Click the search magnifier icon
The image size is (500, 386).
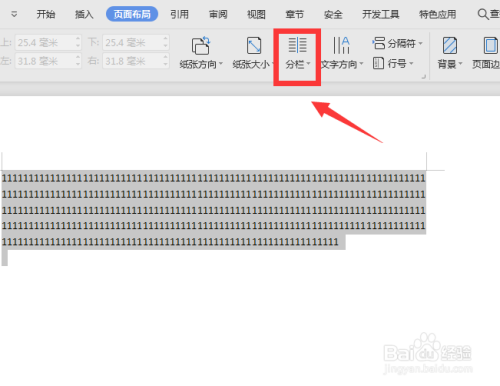point(483,14)
